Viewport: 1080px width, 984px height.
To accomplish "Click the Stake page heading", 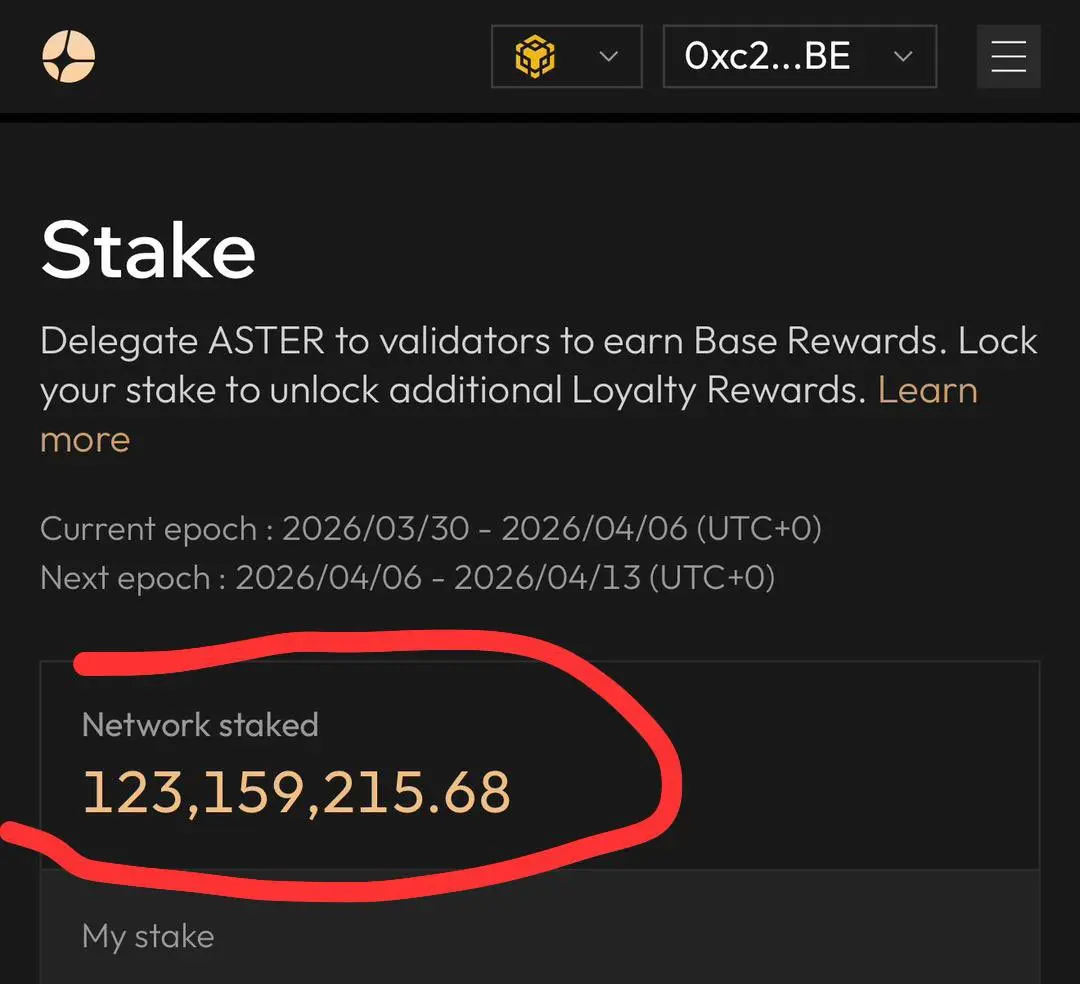I will click(x=148, y=250).
